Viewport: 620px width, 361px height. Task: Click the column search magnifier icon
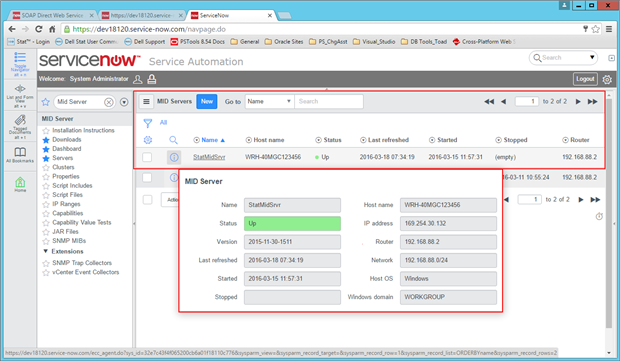click(x=173, y=140)
